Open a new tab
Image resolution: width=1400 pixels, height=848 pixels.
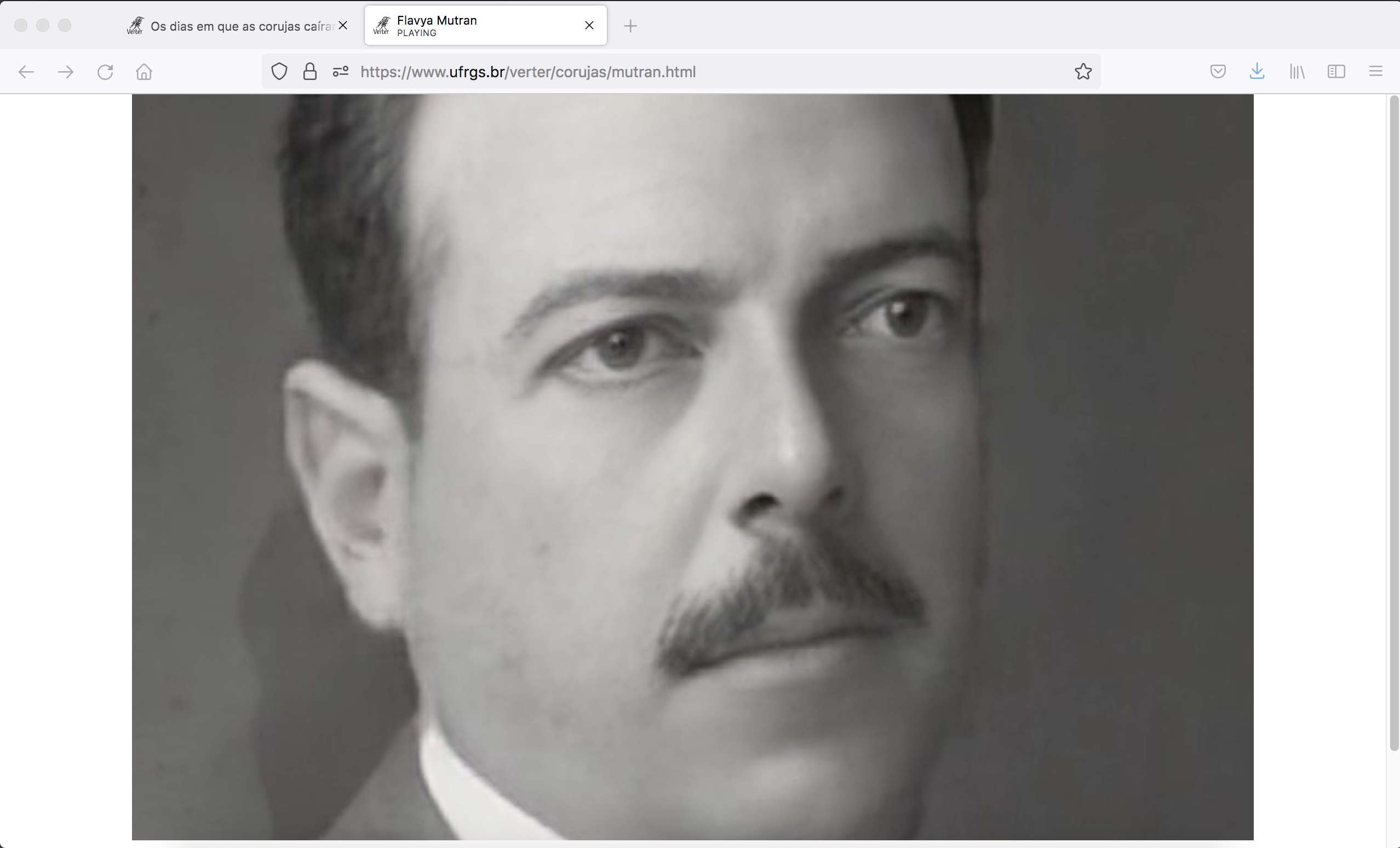coord(630,26)
